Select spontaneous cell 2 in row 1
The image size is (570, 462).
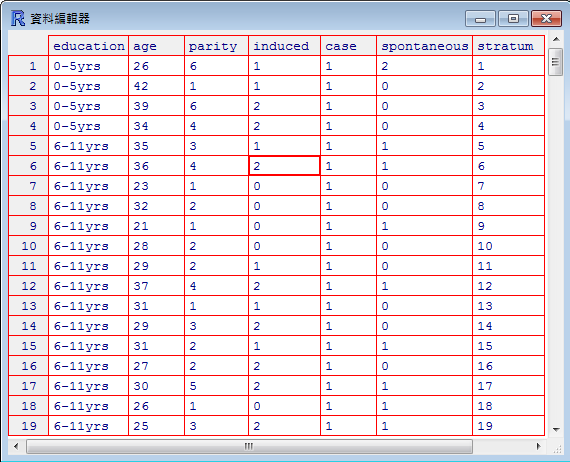pyautogui.click(x=424, y=66)
